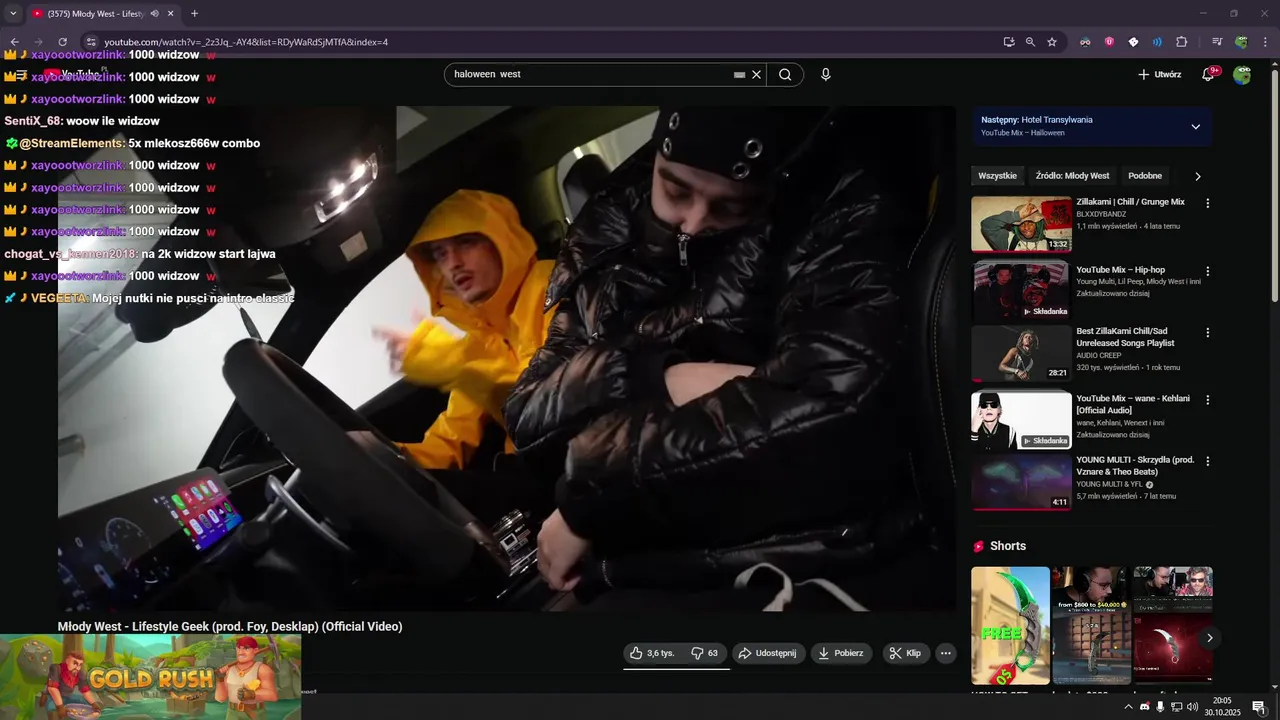Open site information icon in address bar

[90, 42]
